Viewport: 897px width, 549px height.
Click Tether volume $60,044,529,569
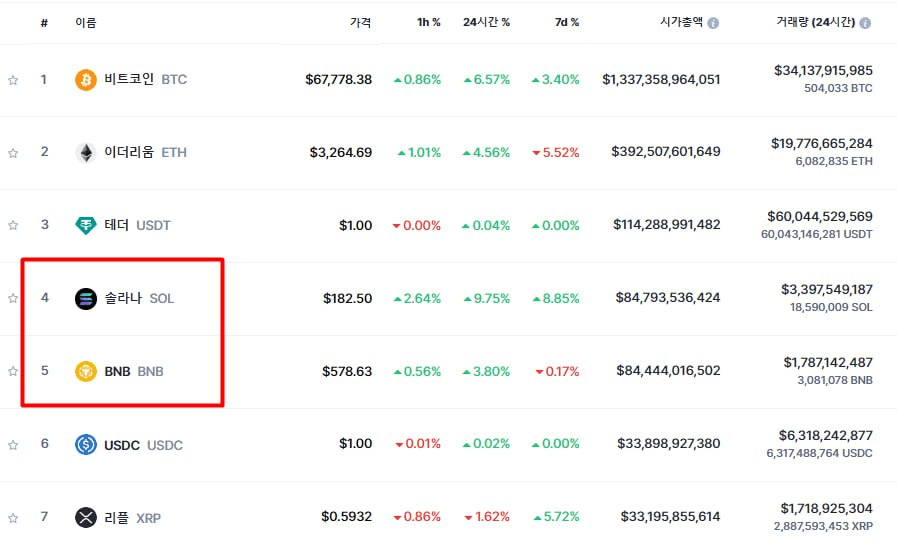click(x=820, y=217)
